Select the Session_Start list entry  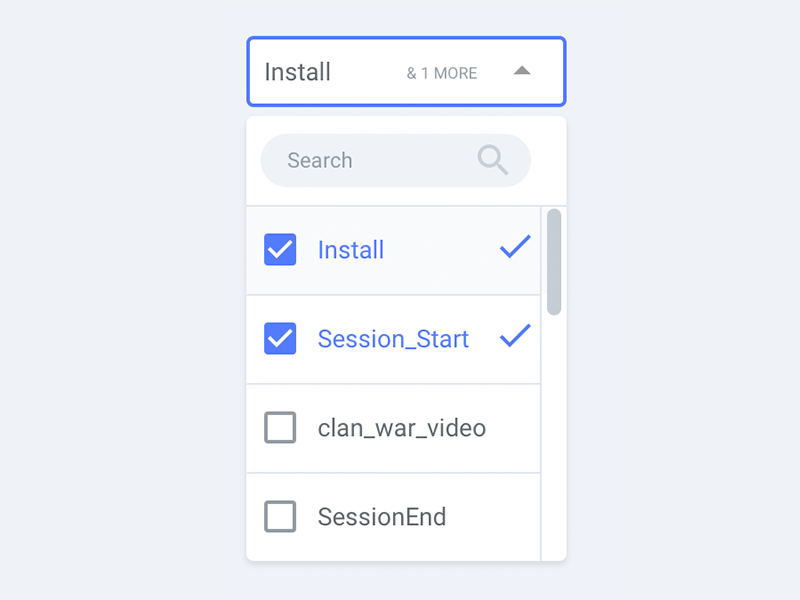[392, 339]
